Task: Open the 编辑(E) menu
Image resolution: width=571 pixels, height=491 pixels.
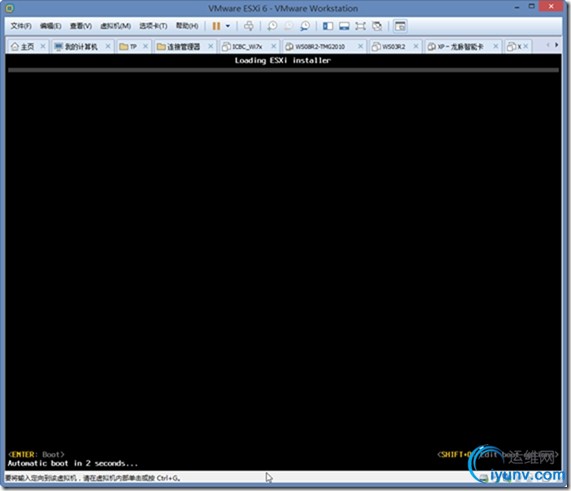Action: click(50, 26)
